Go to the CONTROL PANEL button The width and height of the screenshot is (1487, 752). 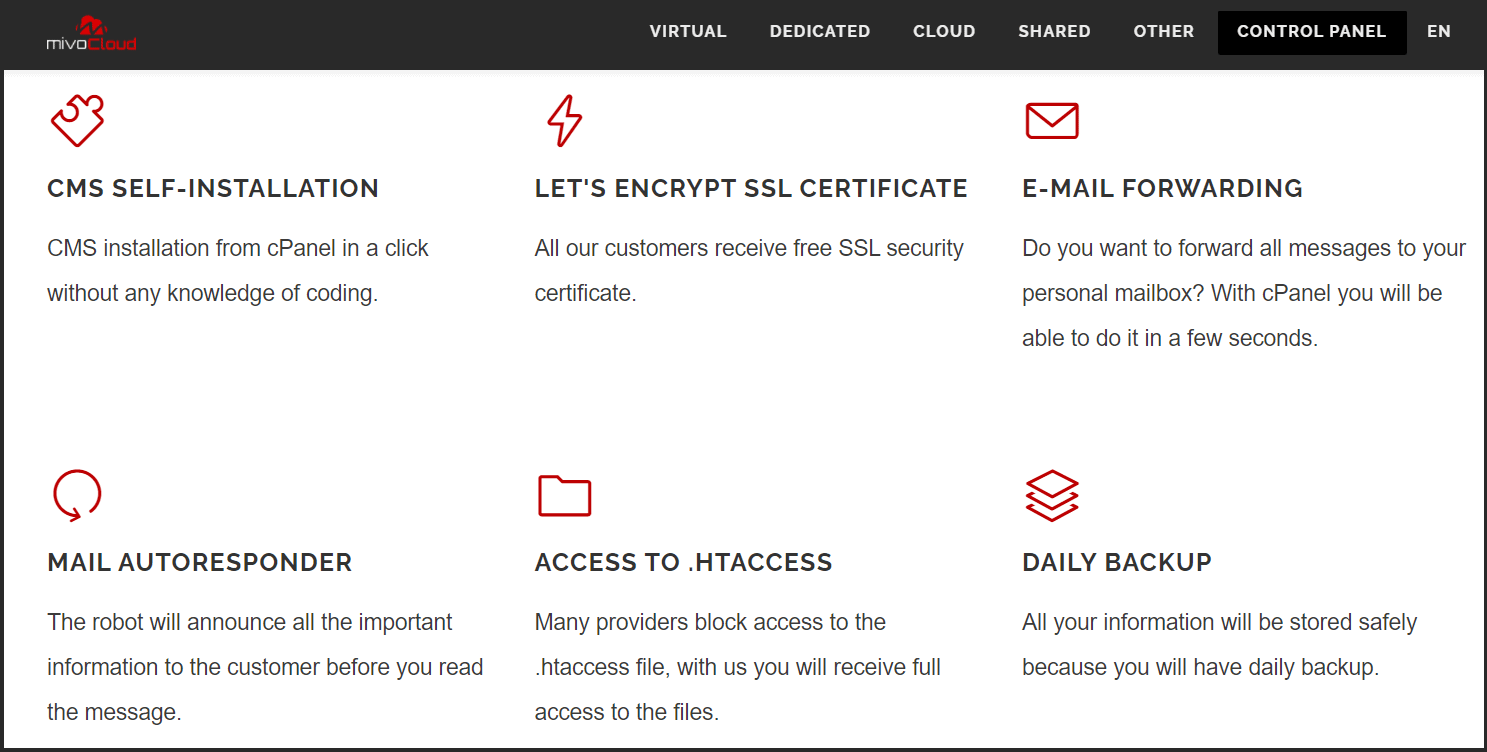pos(1312,32)
